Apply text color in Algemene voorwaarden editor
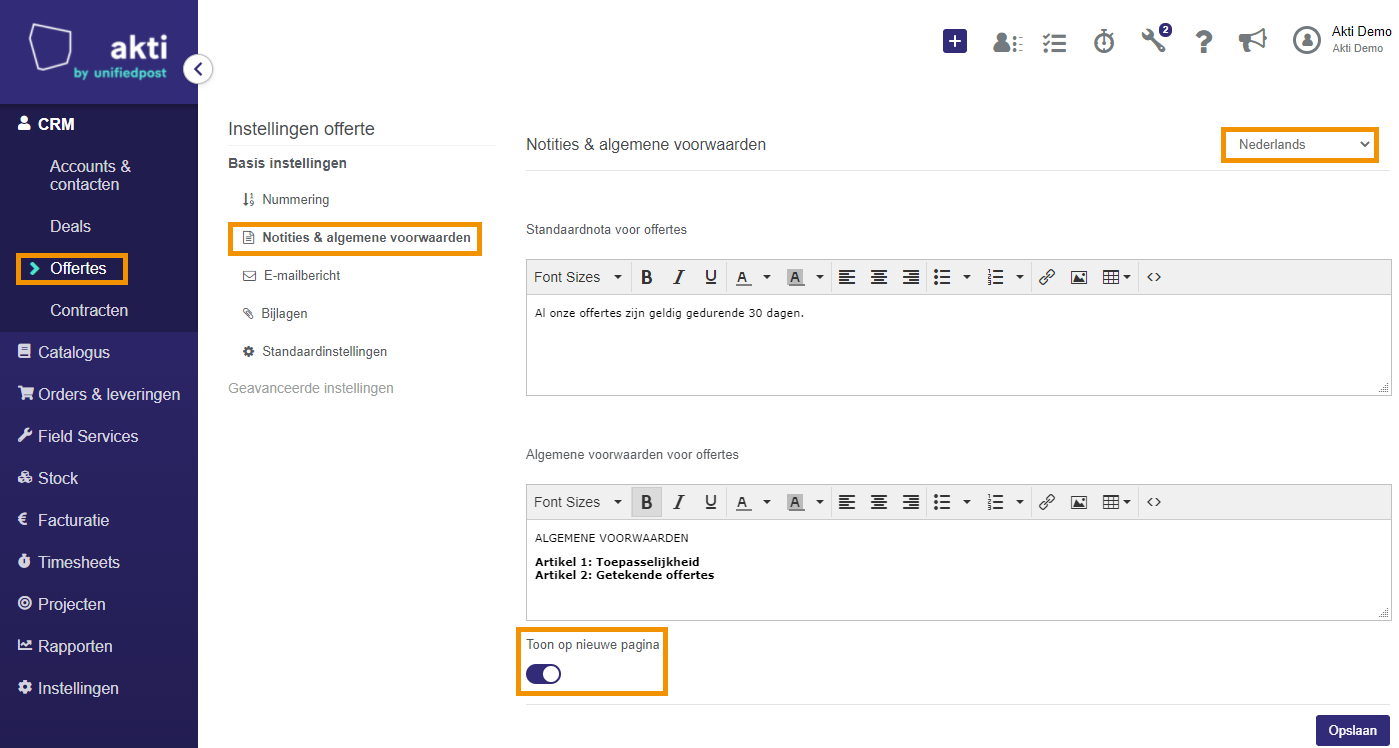 click(x=743, y=502)
